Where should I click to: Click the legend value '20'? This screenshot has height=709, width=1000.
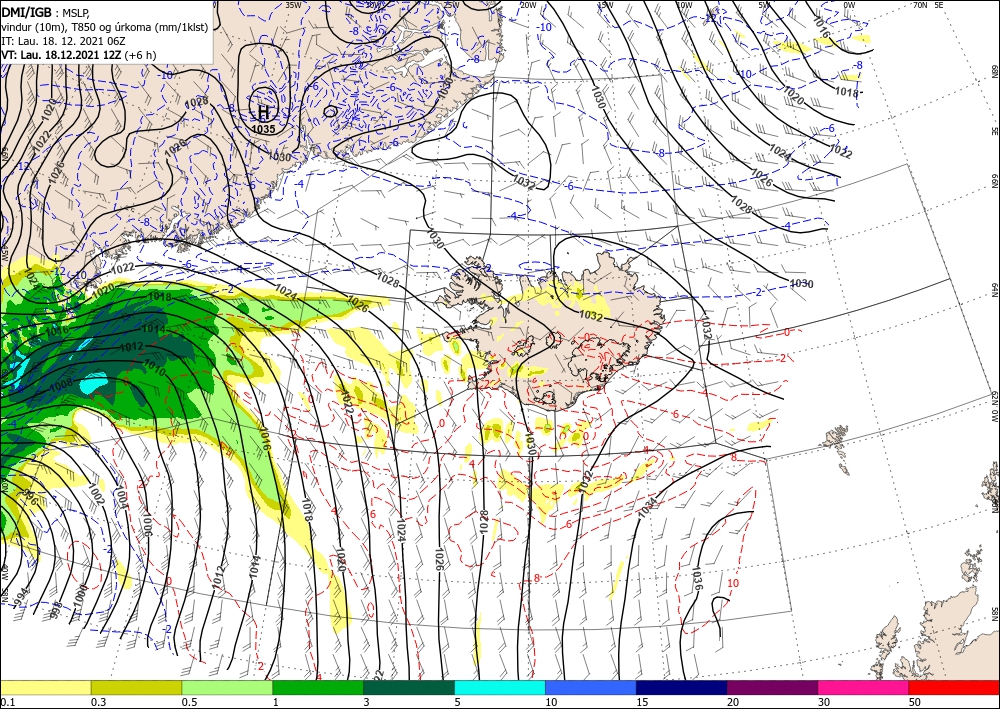point(733,702)
